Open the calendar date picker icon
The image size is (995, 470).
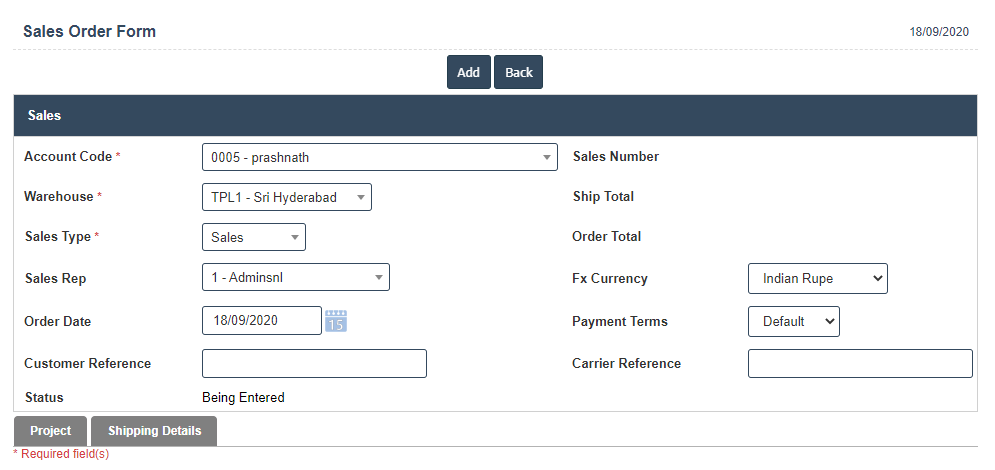tap(336, 321)
